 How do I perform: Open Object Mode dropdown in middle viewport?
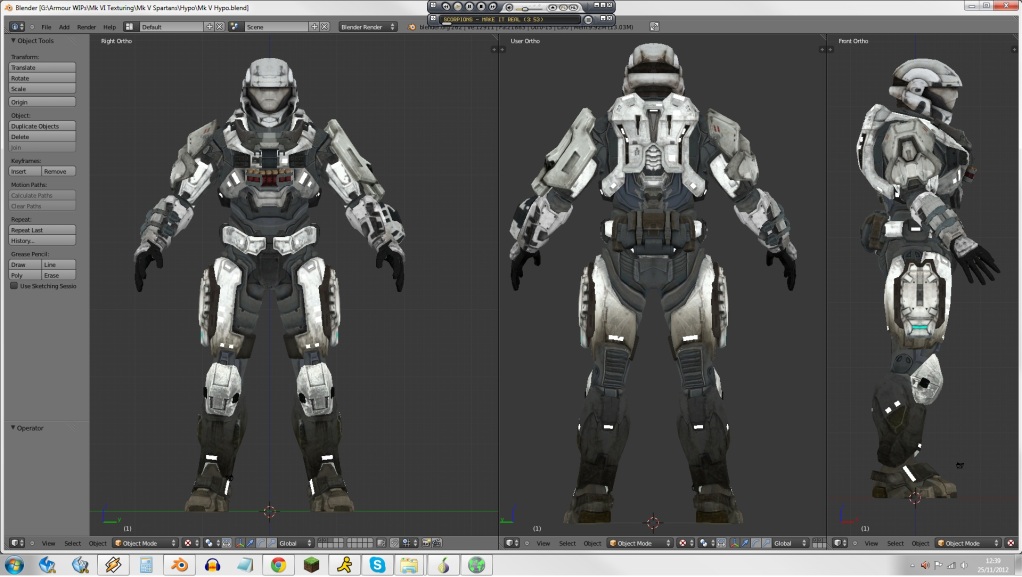coord(640,543)
